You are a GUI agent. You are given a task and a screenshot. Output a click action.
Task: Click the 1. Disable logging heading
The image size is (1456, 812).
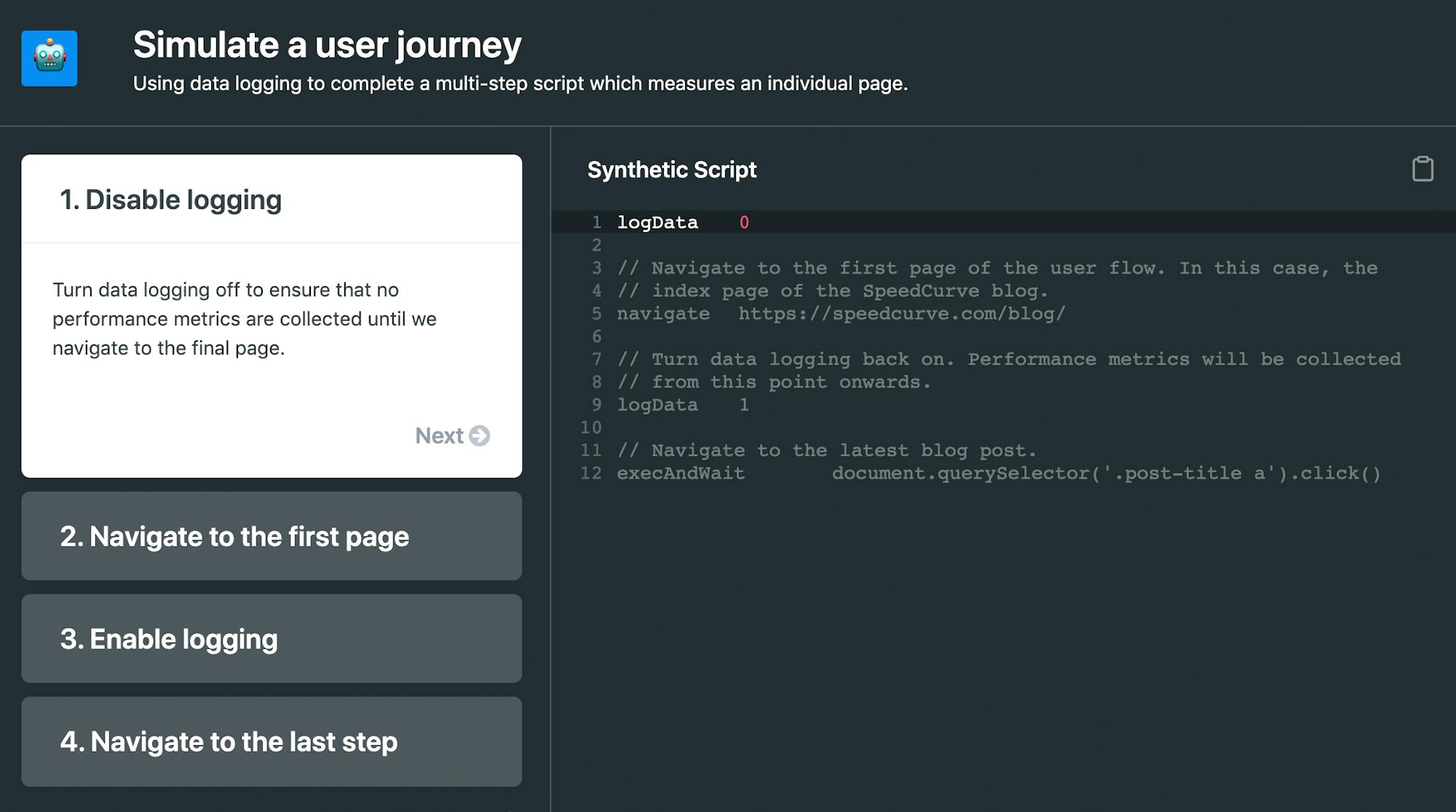coord(170,200)
